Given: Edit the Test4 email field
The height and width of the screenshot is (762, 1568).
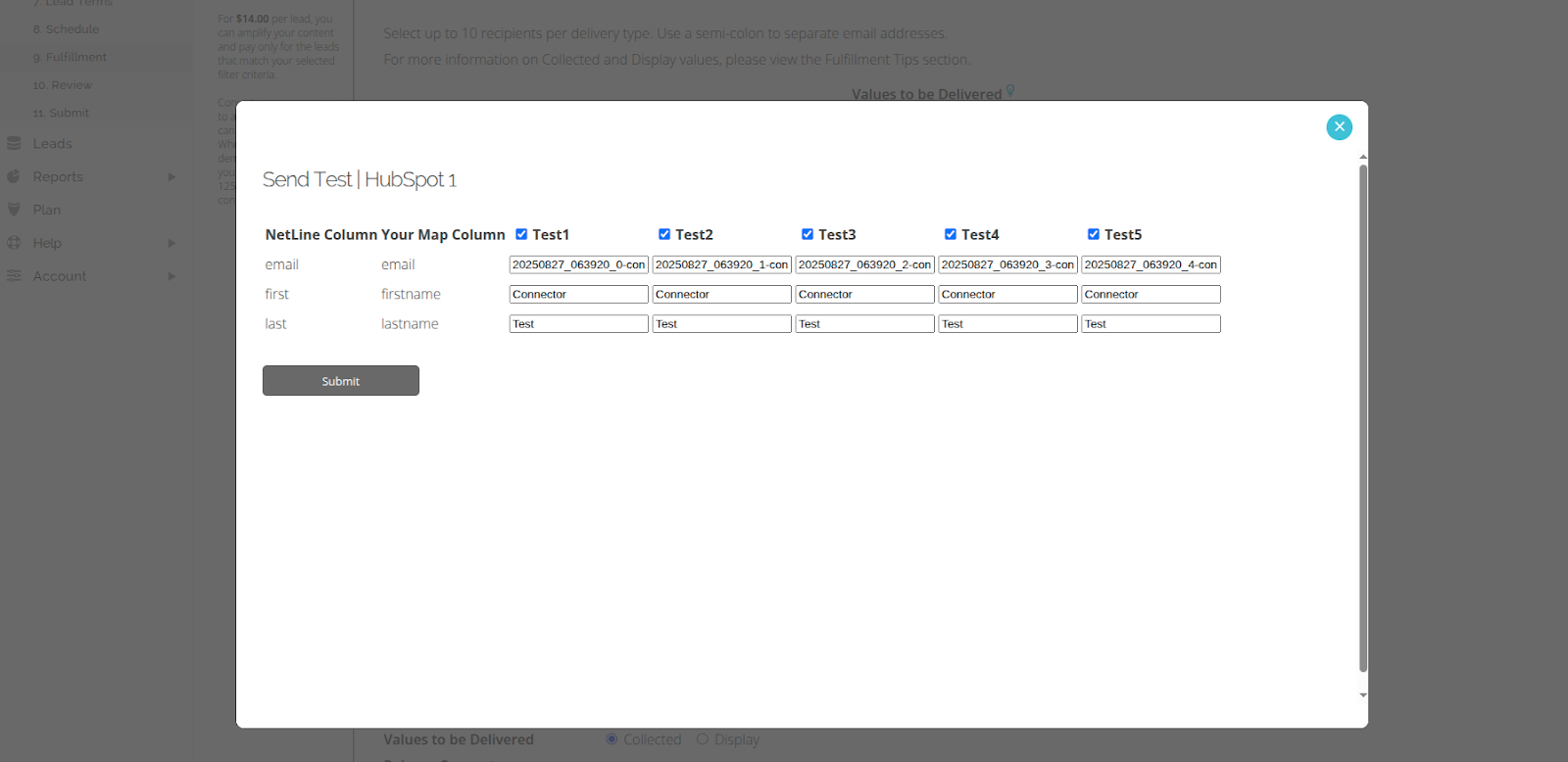Looking at the screenshot, I should [1008, 264].
